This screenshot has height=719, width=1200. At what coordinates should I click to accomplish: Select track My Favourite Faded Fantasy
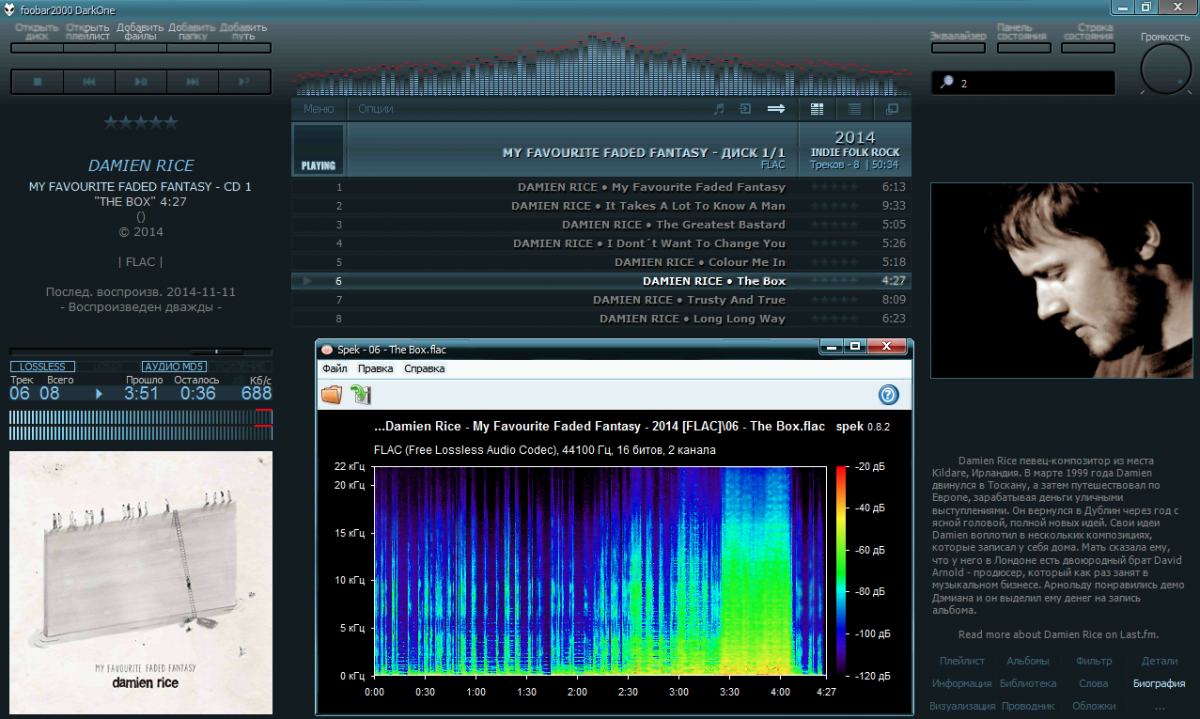click(601, 187)
